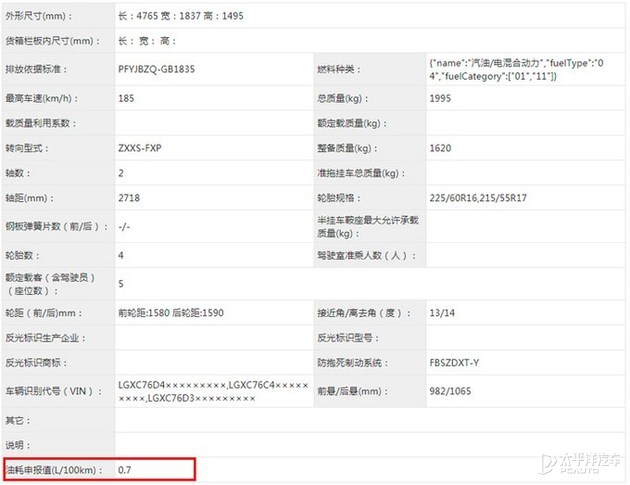
Task: Select tire spec '225/60R16,215/55R17'
Action: [x=478, y=198]
